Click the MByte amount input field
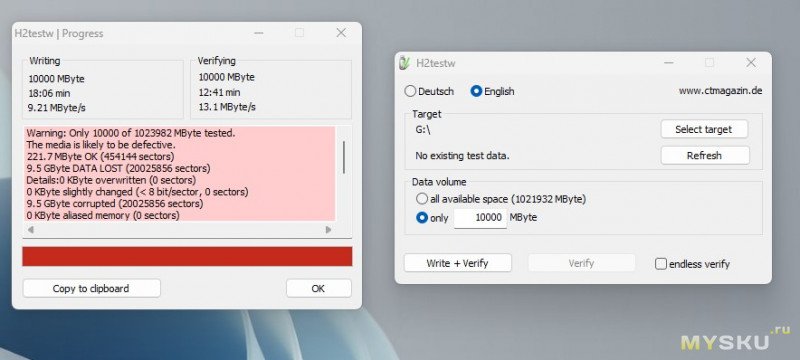 coord(480,218)
